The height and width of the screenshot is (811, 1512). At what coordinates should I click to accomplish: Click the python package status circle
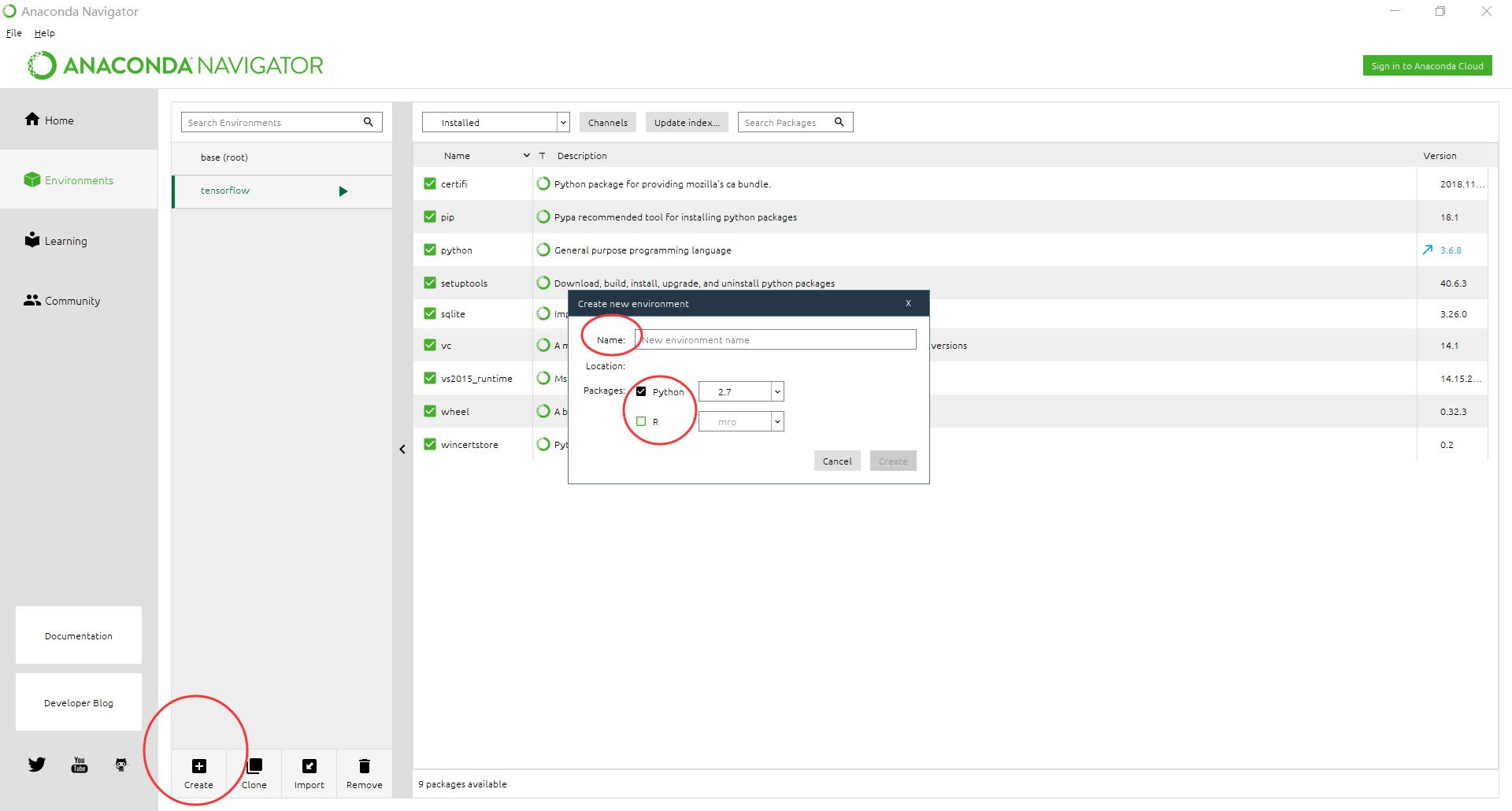pyautogui.click(x=543, y=250)
